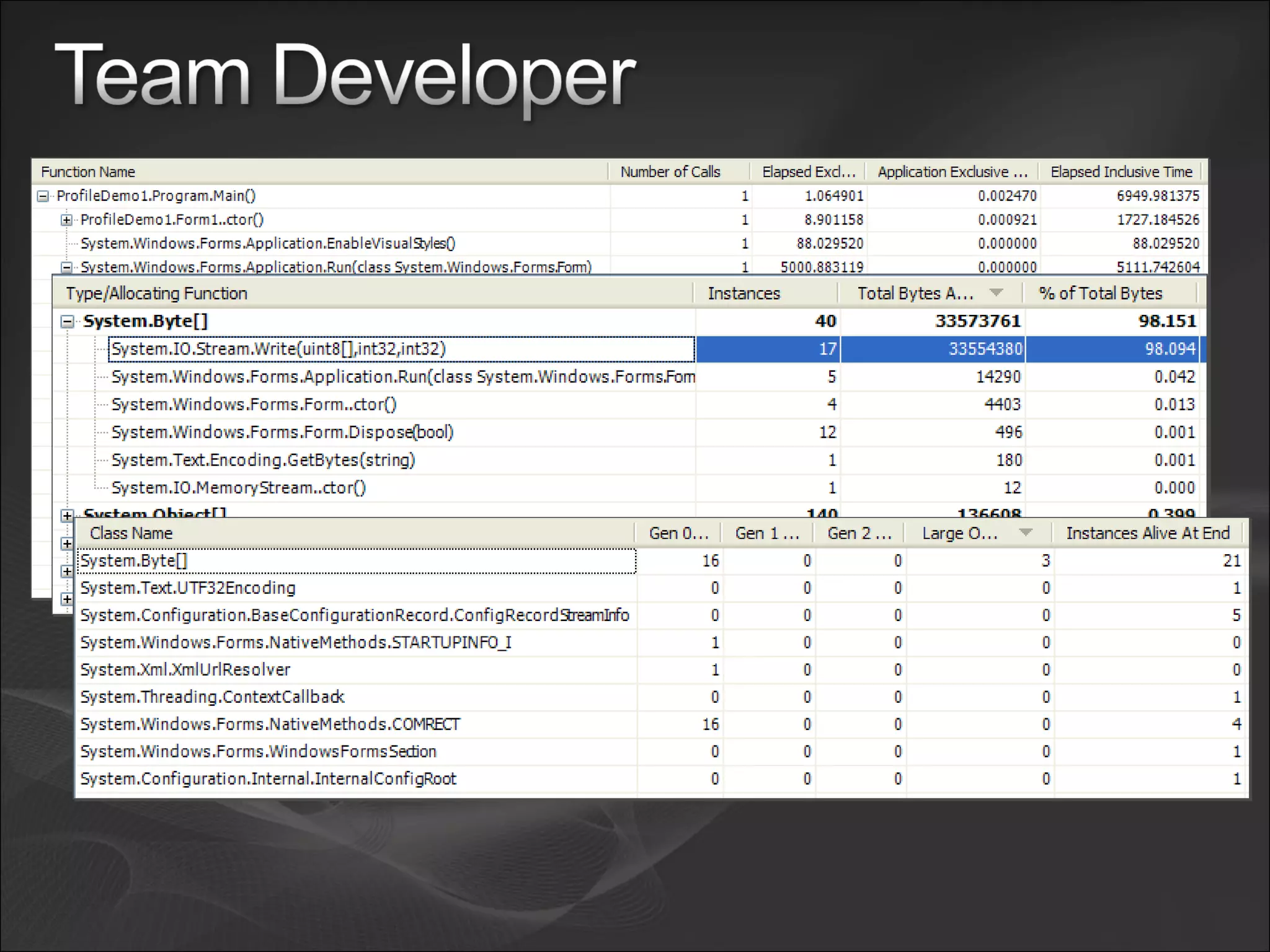Click the Function Name column header

click(x=321, y=172)
